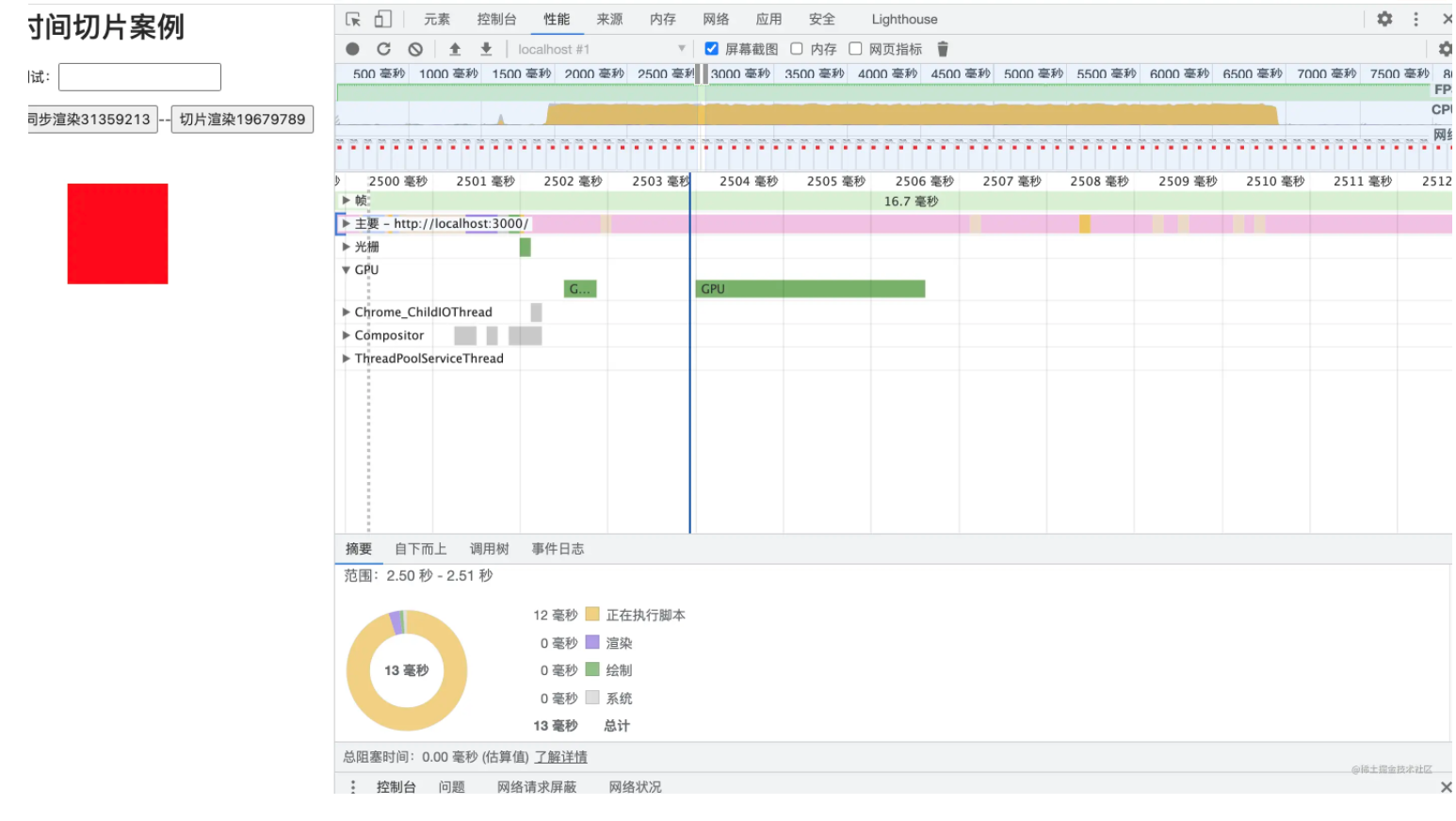The width and height of the screenshot is (1456, 821).
Task: Open the 了解详情 link
Action: (x=560, y=757)
